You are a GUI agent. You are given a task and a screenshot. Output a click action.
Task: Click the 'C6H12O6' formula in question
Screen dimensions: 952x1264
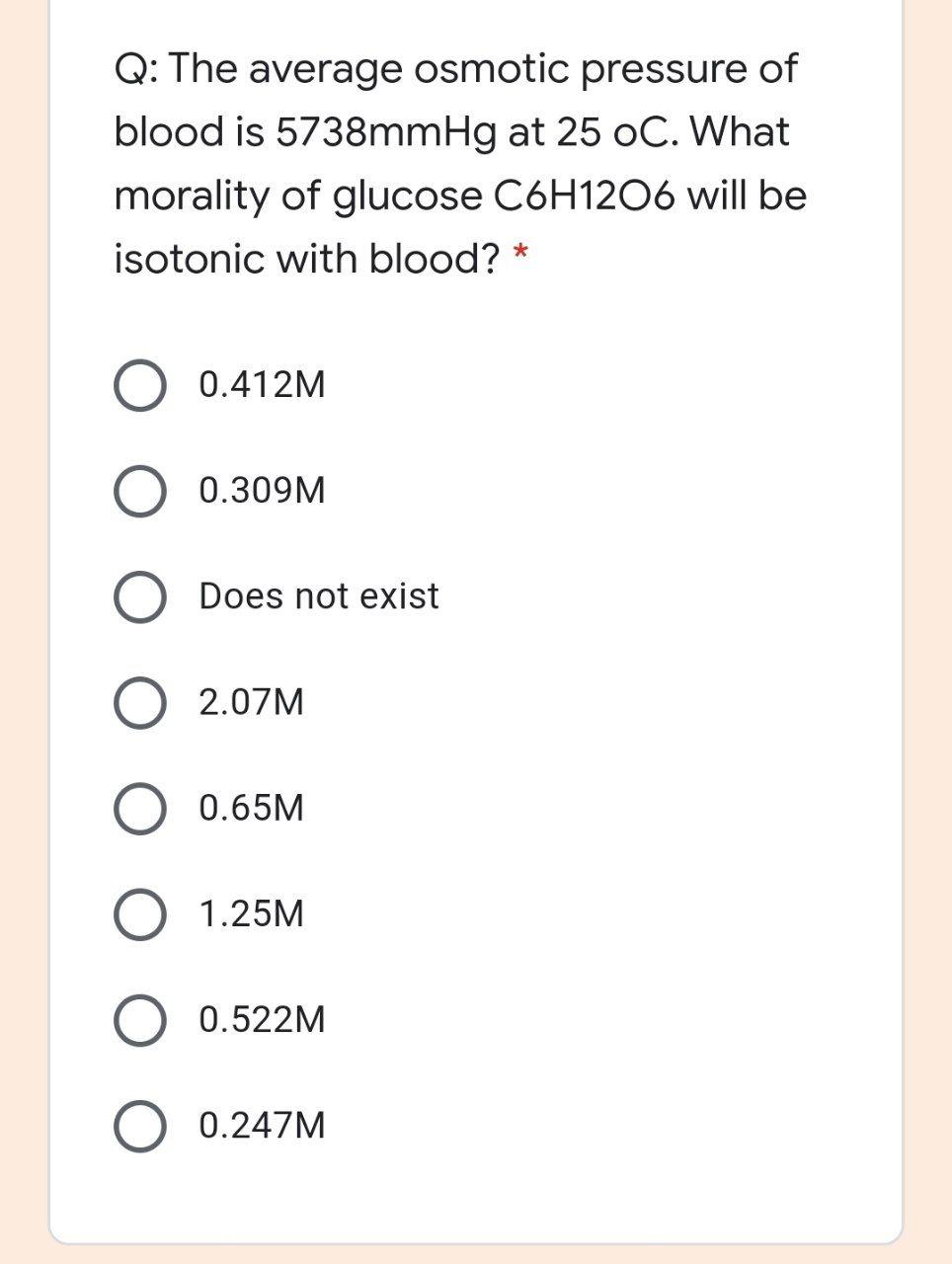click(583, 196)
